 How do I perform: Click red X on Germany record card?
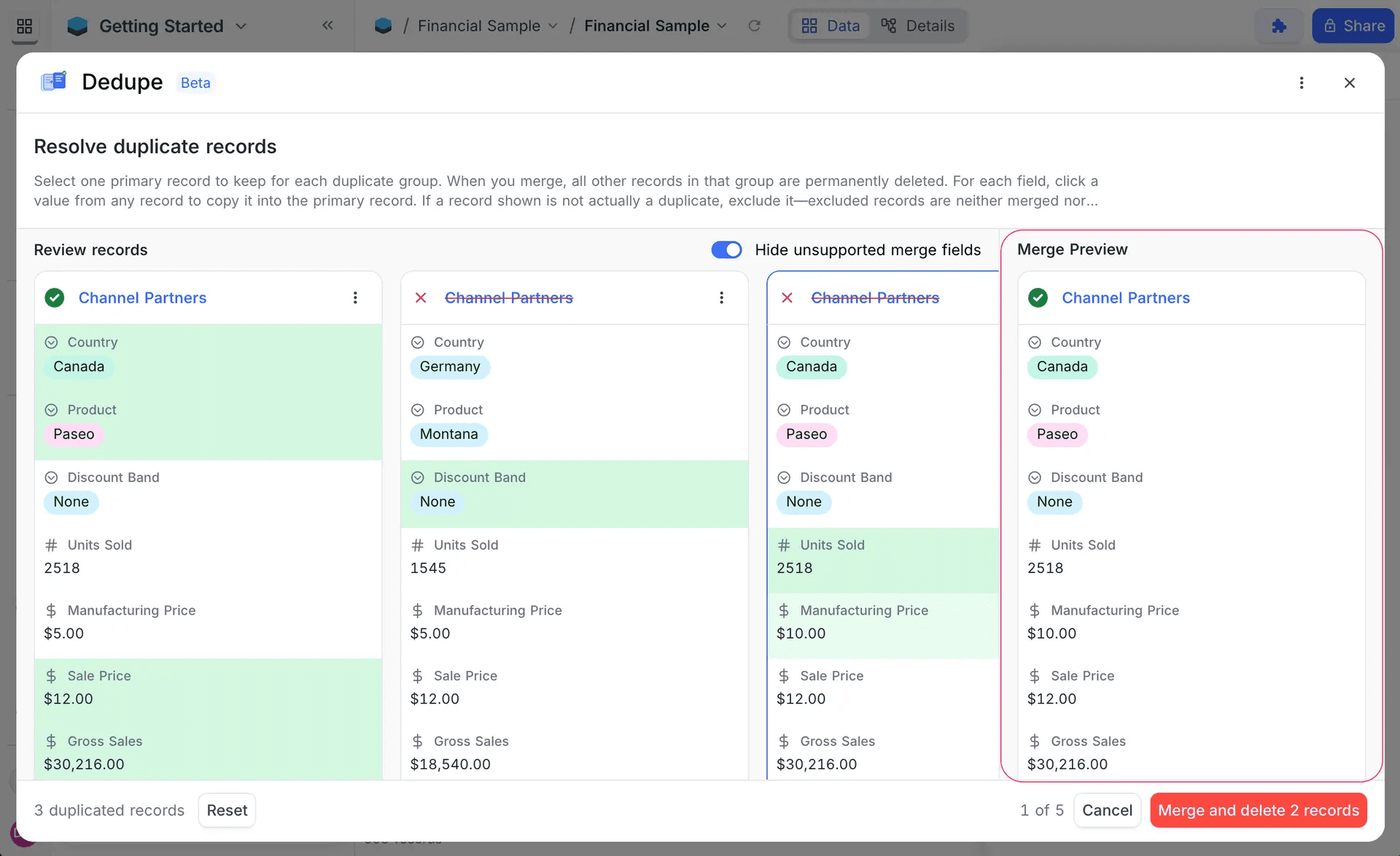pyautogui.click(x=421, y=297)
